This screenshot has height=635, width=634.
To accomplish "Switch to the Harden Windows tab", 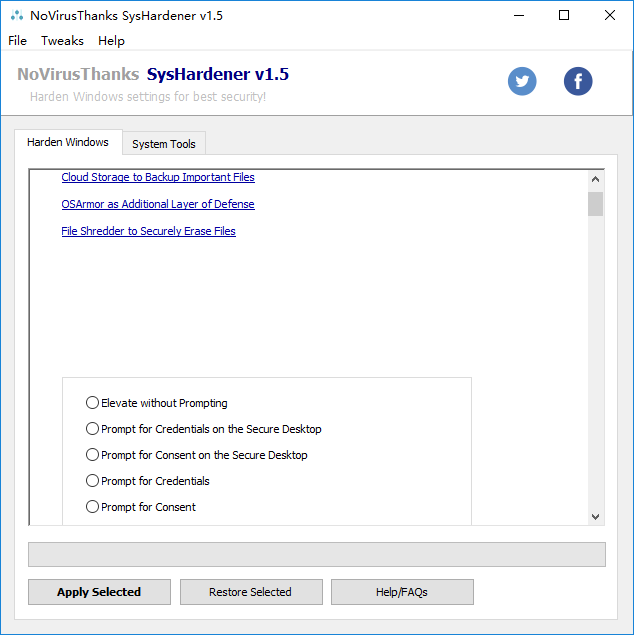I will (x=68, y=142).
